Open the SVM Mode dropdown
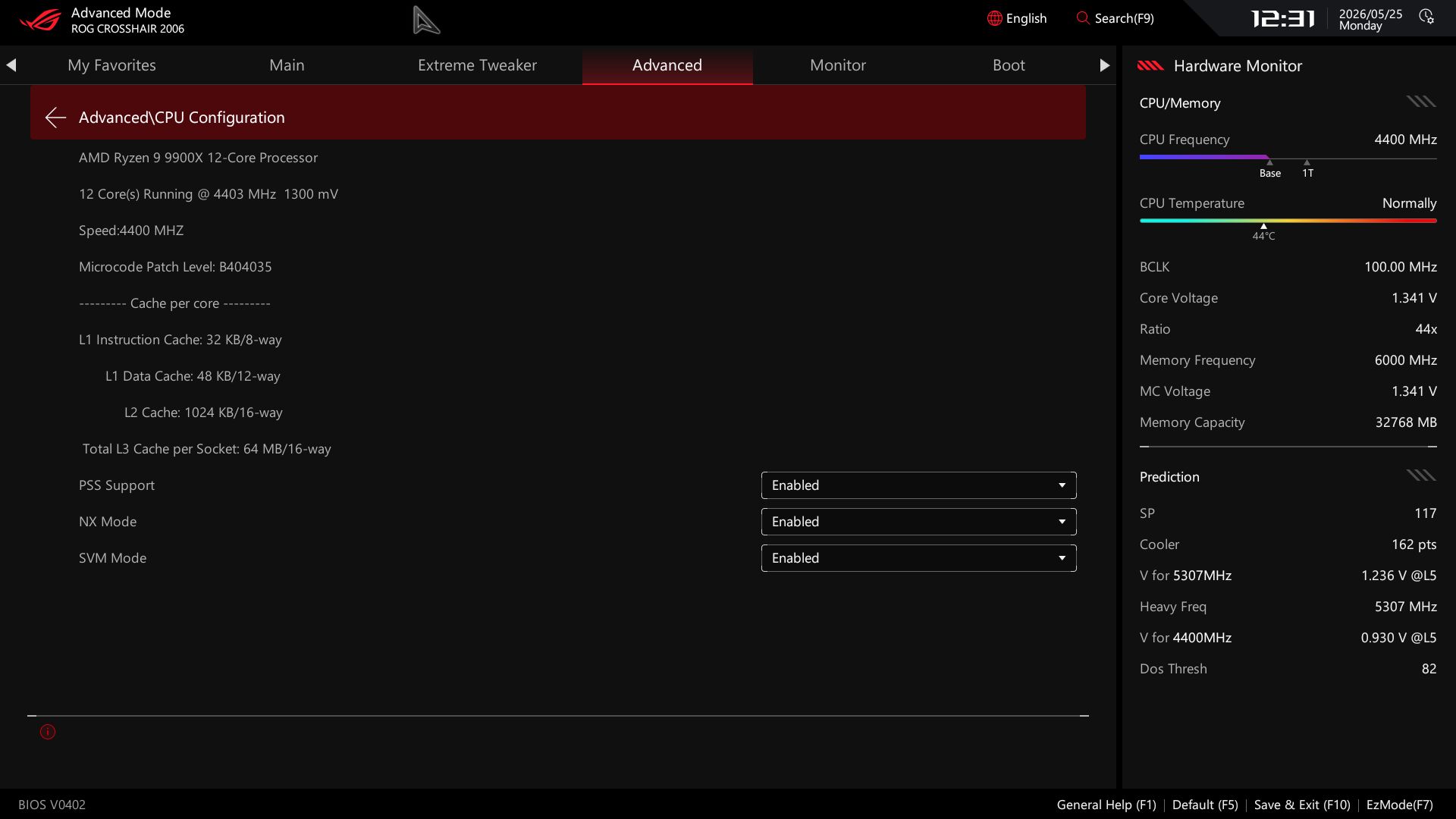 (x=918, y=558)
